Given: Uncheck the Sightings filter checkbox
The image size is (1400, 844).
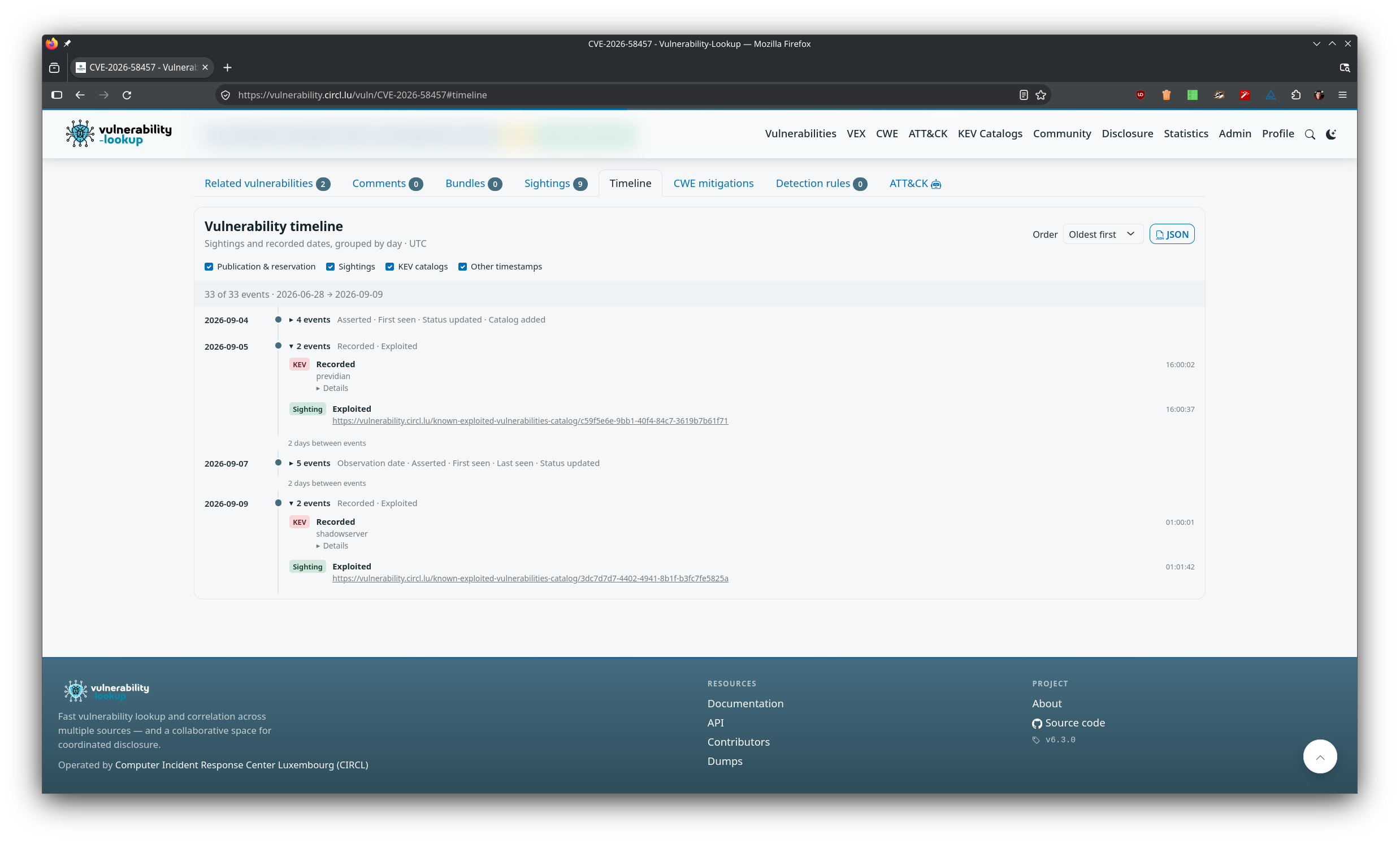Looking at the screenshot, I should pos(330,267).
